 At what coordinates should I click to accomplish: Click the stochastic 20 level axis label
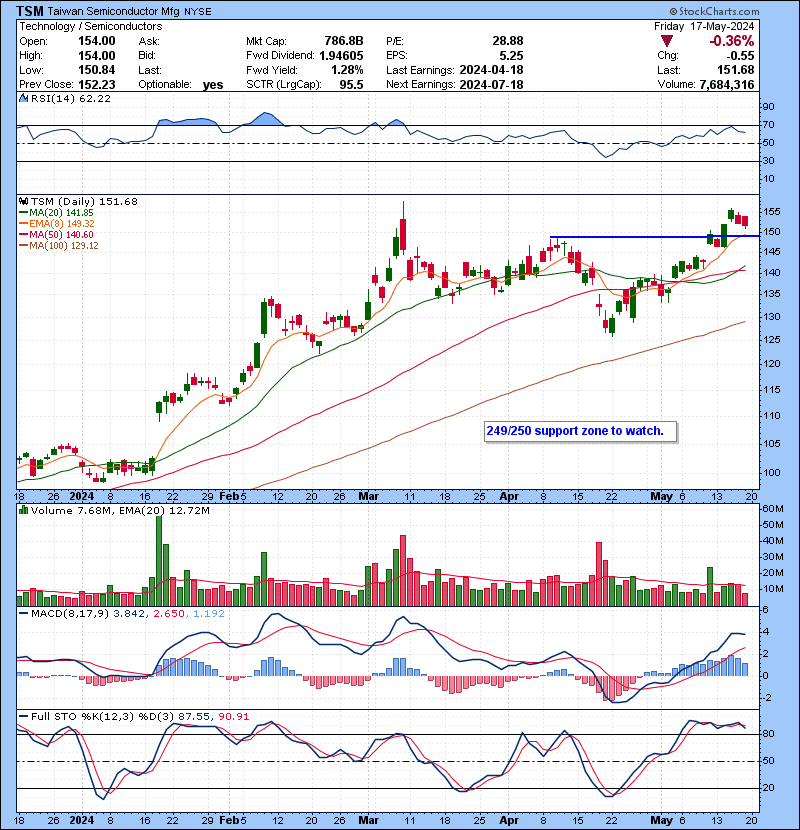pos(768,788)
